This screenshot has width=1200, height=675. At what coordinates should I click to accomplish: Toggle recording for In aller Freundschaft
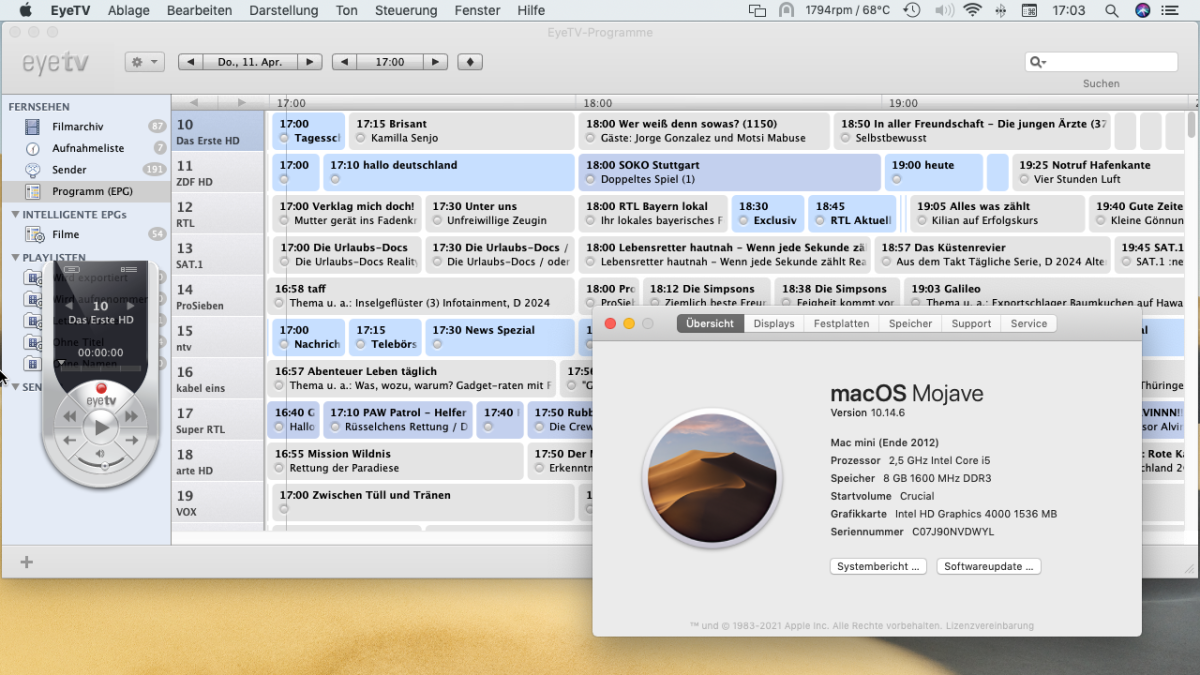coord(845,138)
